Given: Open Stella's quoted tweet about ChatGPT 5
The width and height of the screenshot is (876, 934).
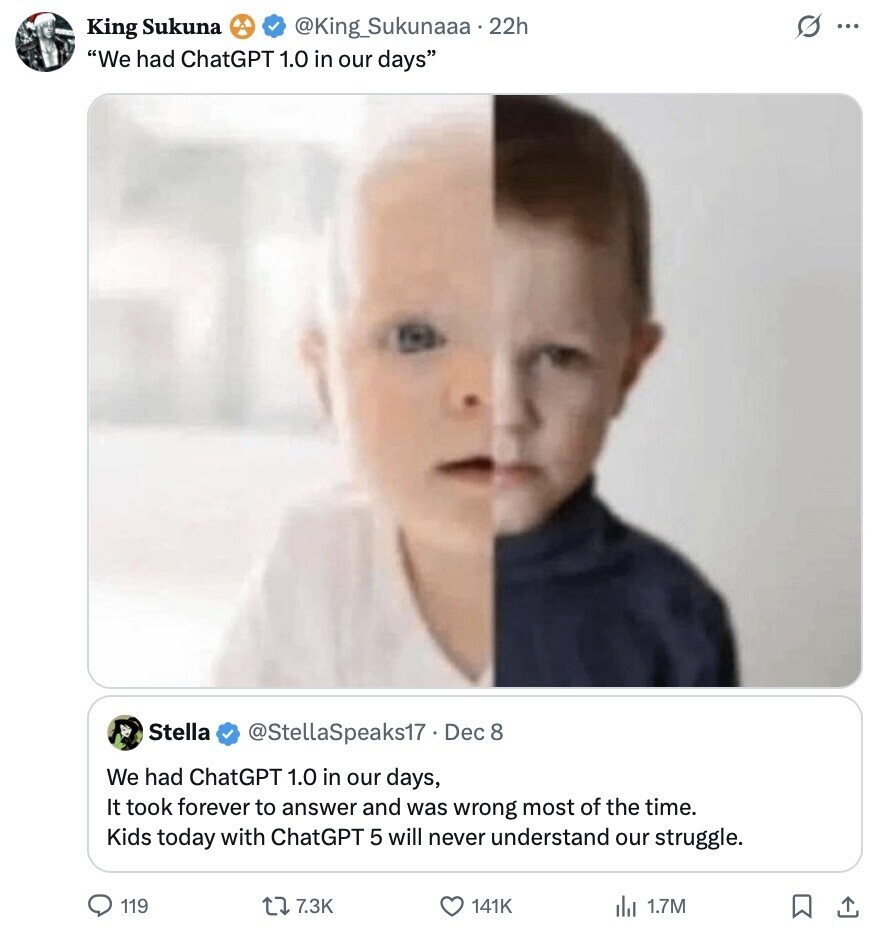Looking at the screenshot, I should pos(475,806).
